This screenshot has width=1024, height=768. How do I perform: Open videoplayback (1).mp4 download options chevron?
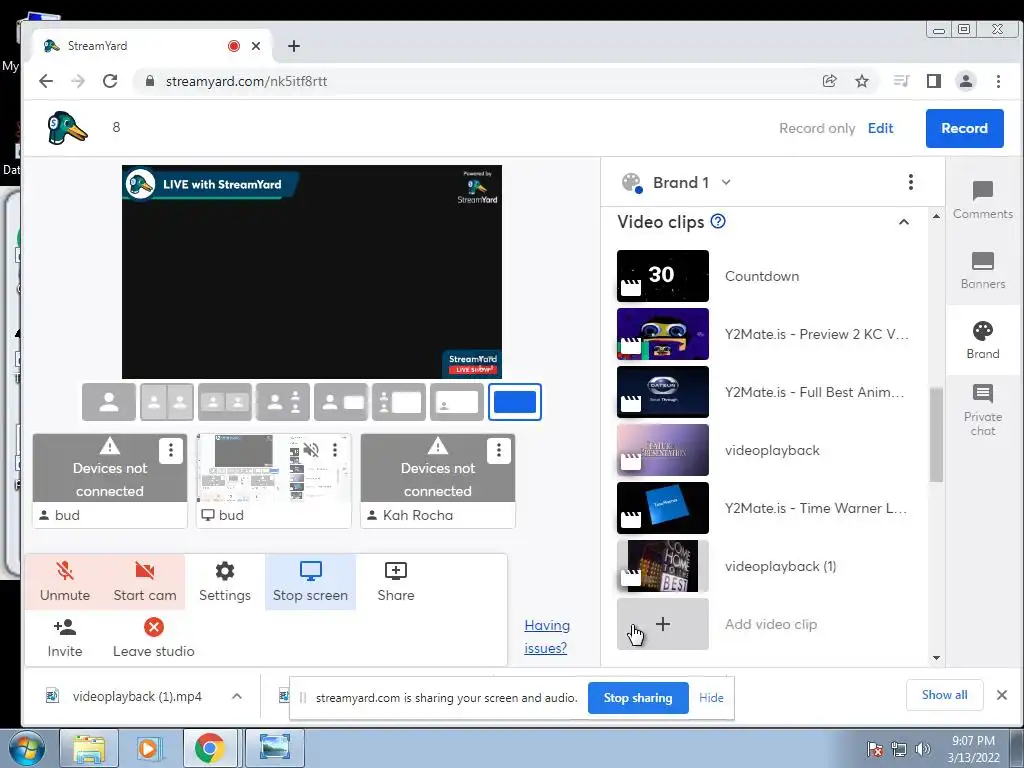point(237,696)
